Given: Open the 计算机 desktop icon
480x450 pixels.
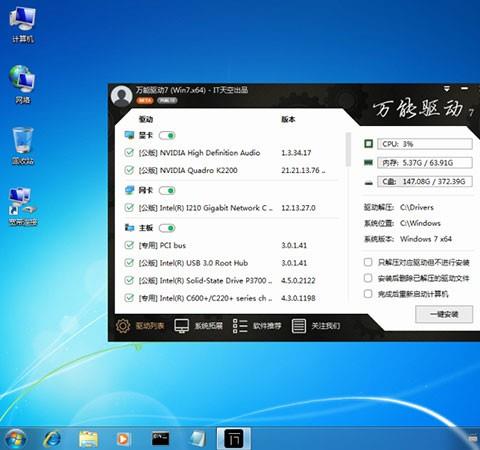Looking at the screenshot, I should tap(22, 25).
